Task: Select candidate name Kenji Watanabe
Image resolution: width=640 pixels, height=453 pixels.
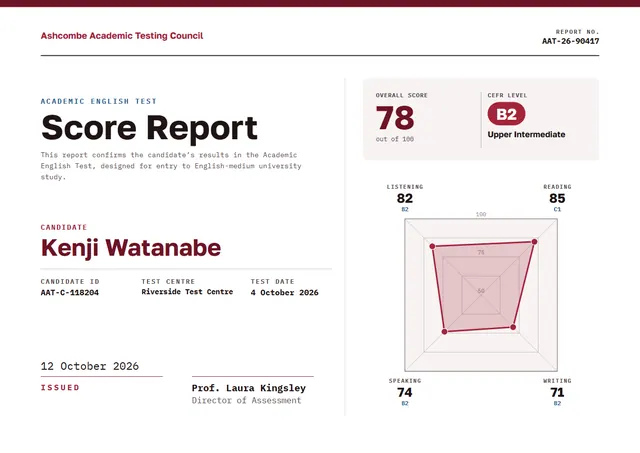Action: tap(131, 248)
